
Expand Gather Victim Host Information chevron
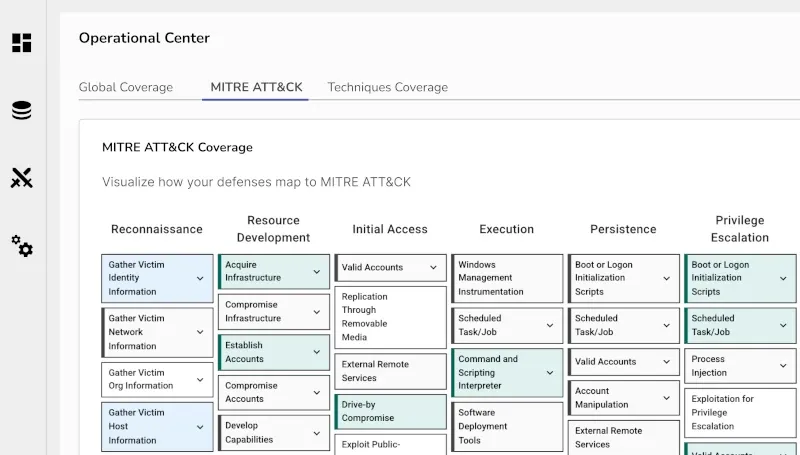click(x=200, y=427)
